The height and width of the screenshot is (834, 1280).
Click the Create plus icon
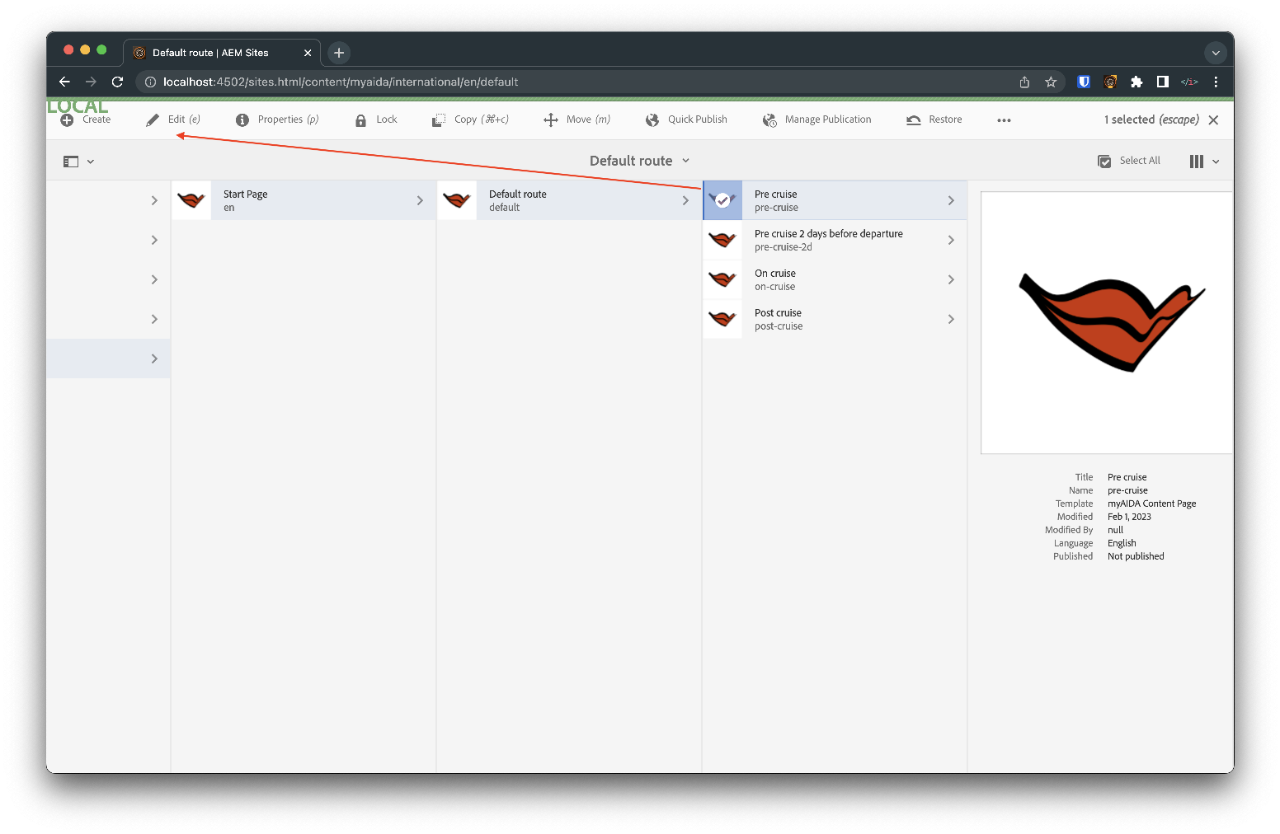pos(67,120)
